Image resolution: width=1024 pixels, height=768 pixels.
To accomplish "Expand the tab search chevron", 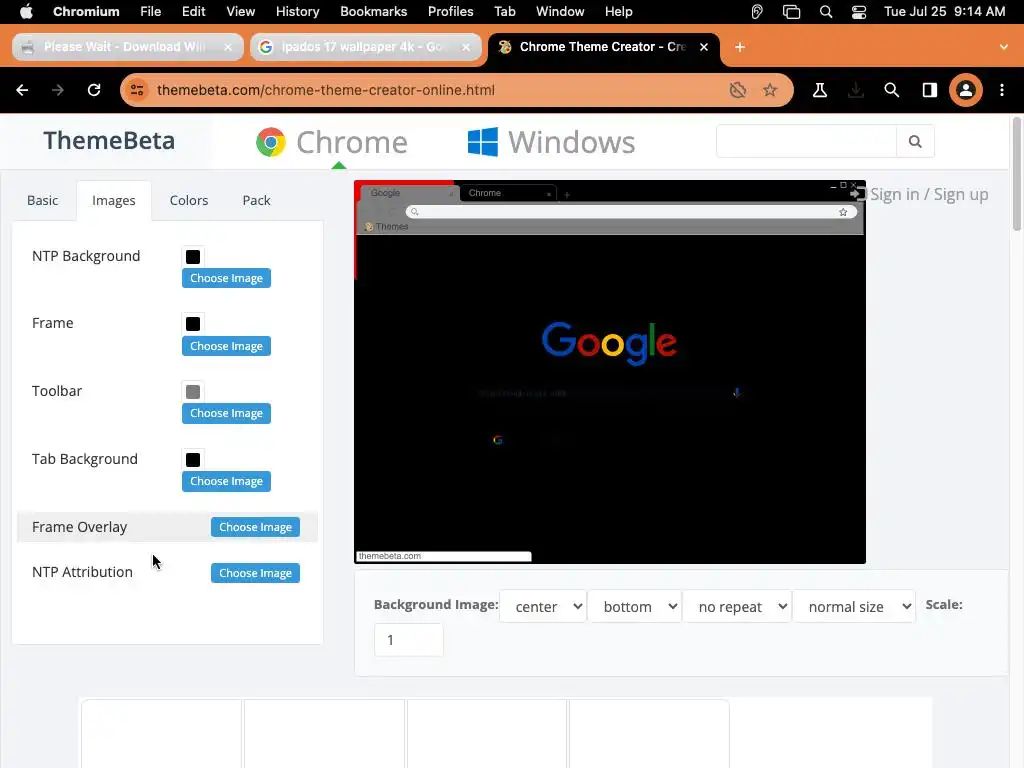I will [1004, 47].
